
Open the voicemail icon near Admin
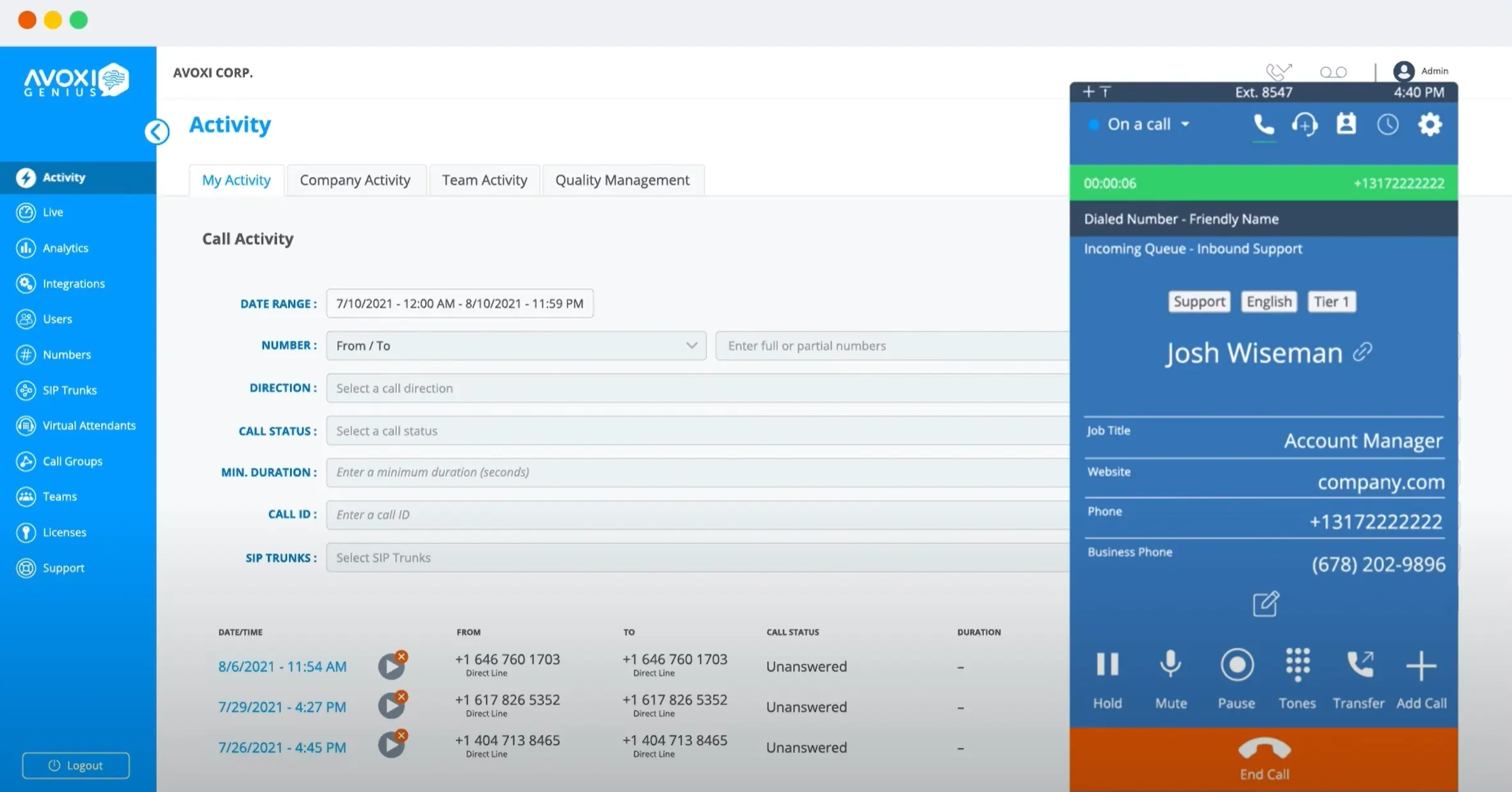tap(1333, 72)
